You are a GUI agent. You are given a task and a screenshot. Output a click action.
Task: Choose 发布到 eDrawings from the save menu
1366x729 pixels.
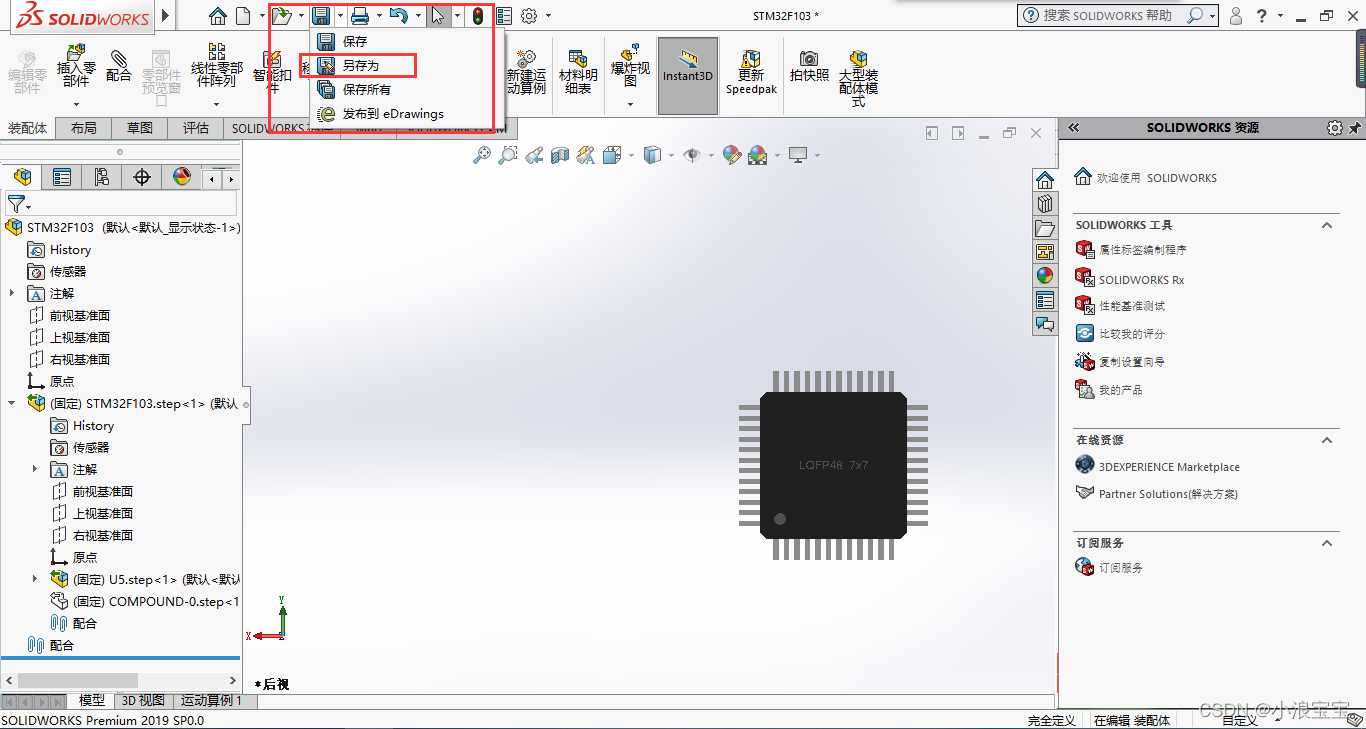pyautogui.click(x=392, y=114)
